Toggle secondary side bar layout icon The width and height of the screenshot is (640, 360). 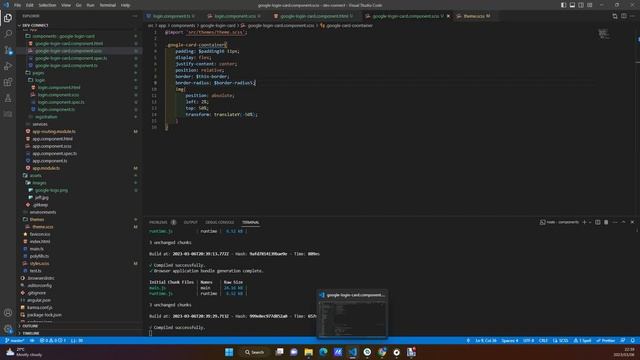click(x=581, y=5)
